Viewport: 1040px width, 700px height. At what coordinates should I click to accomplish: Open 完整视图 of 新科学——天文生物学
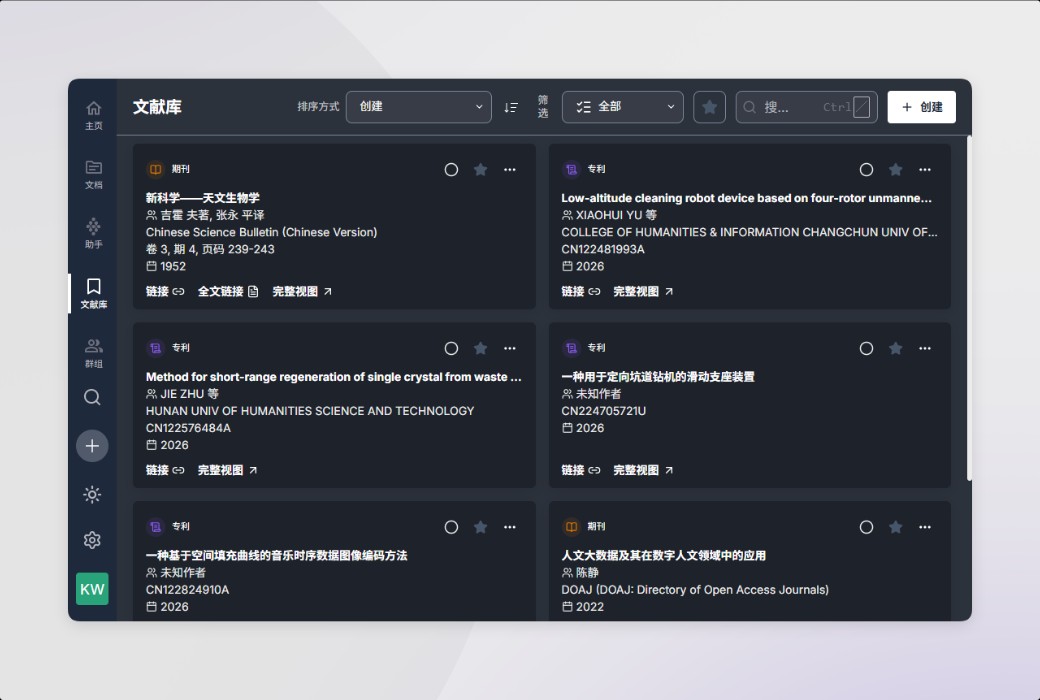tap(302, 291)
